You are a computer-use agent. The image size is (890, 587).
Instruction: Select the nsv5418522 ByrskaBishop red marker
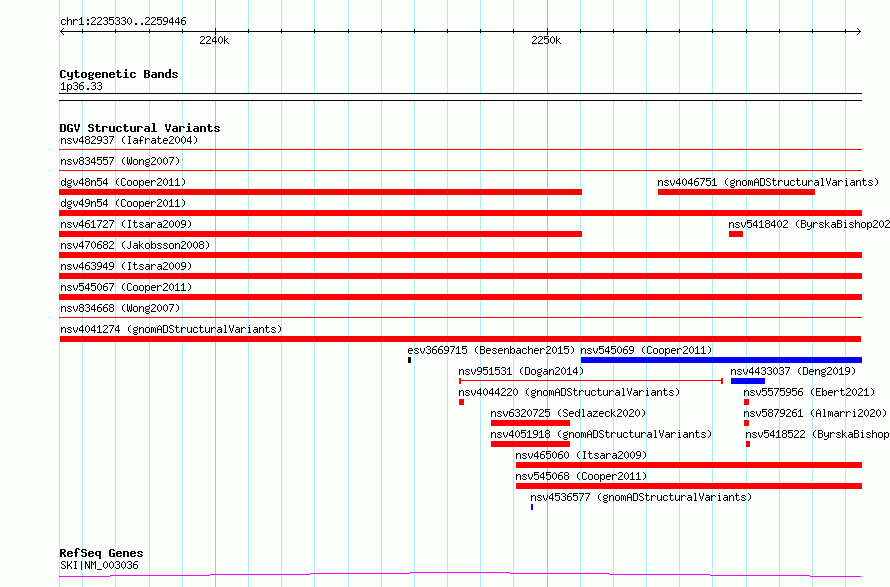click(x=748, y=444)
